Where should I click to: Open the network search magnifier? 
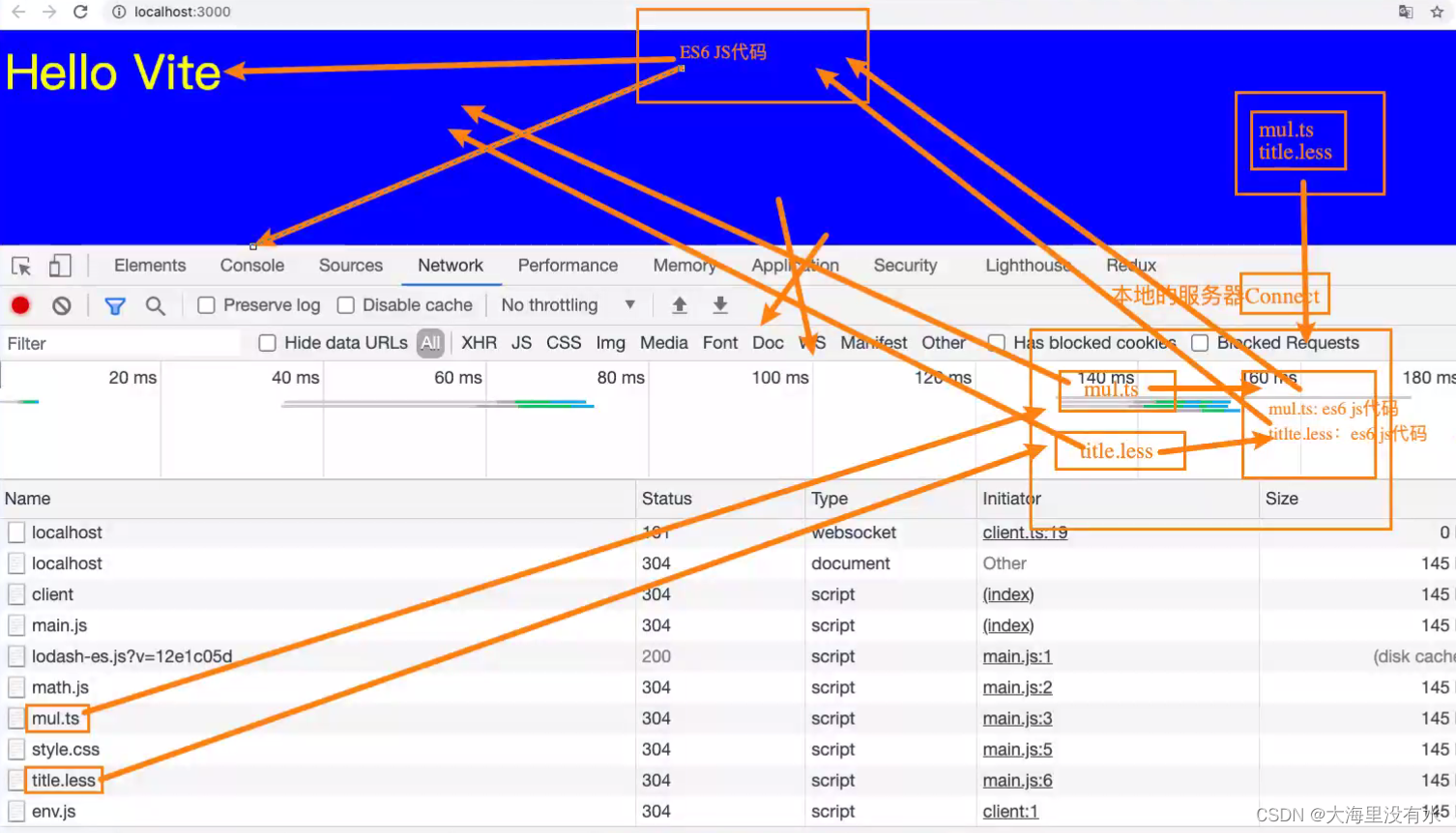pyautogui.click(x=155, y=305)
